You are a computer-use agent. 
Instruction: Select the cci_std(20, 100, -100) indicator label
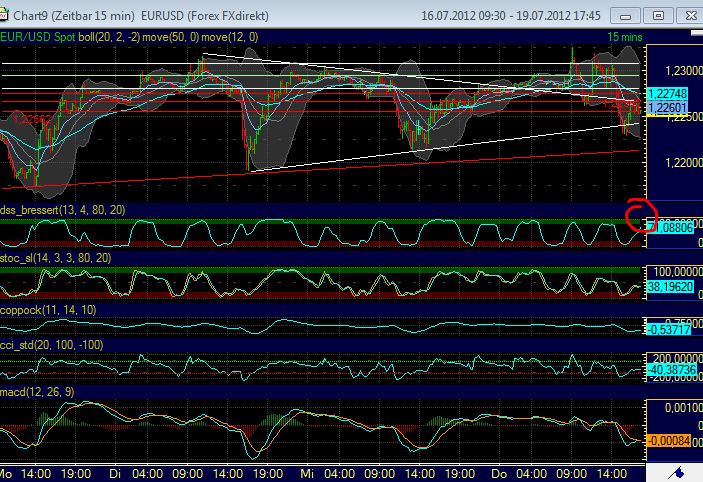pyautogui.click(x=52, y=345)
